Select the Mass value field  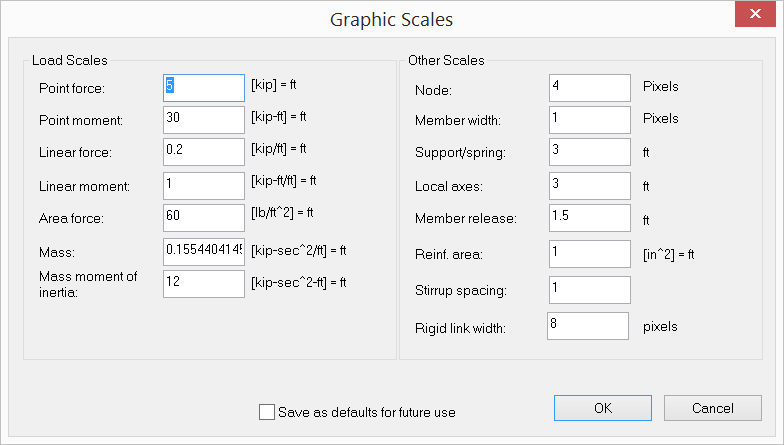click(x=204, y=250)
